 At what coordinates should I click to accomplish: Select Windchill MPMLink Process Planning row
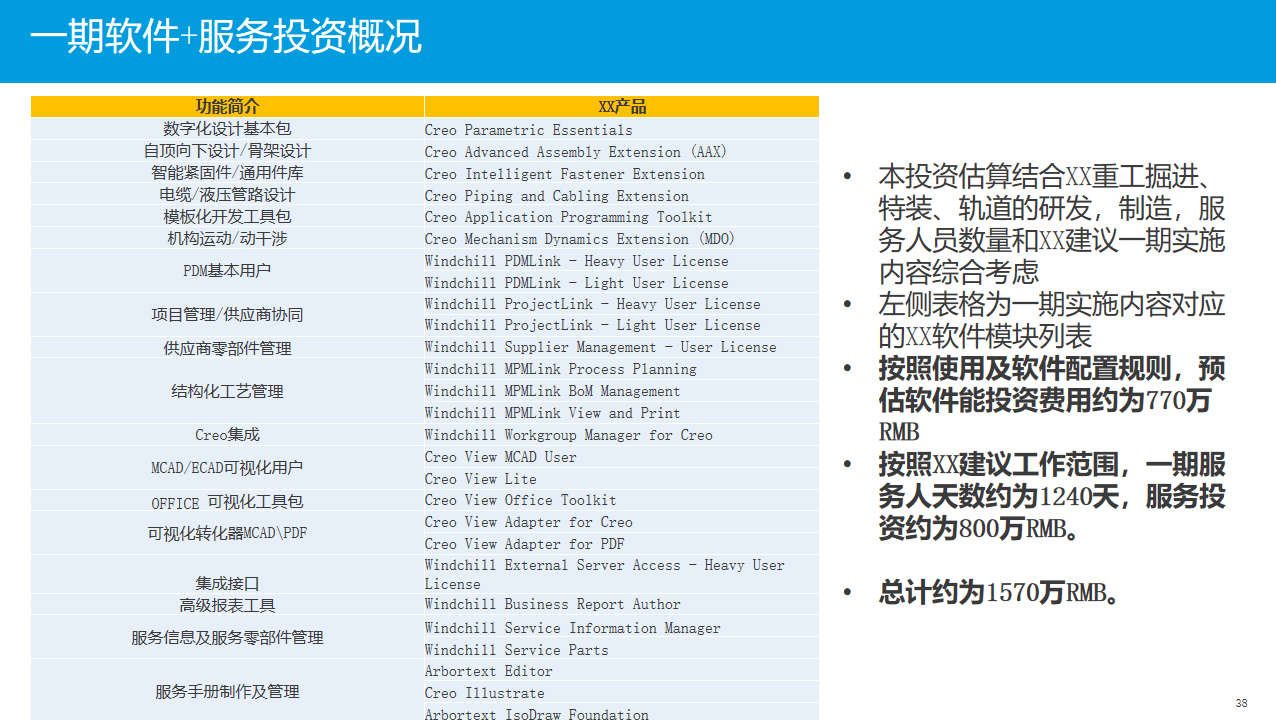621,369
